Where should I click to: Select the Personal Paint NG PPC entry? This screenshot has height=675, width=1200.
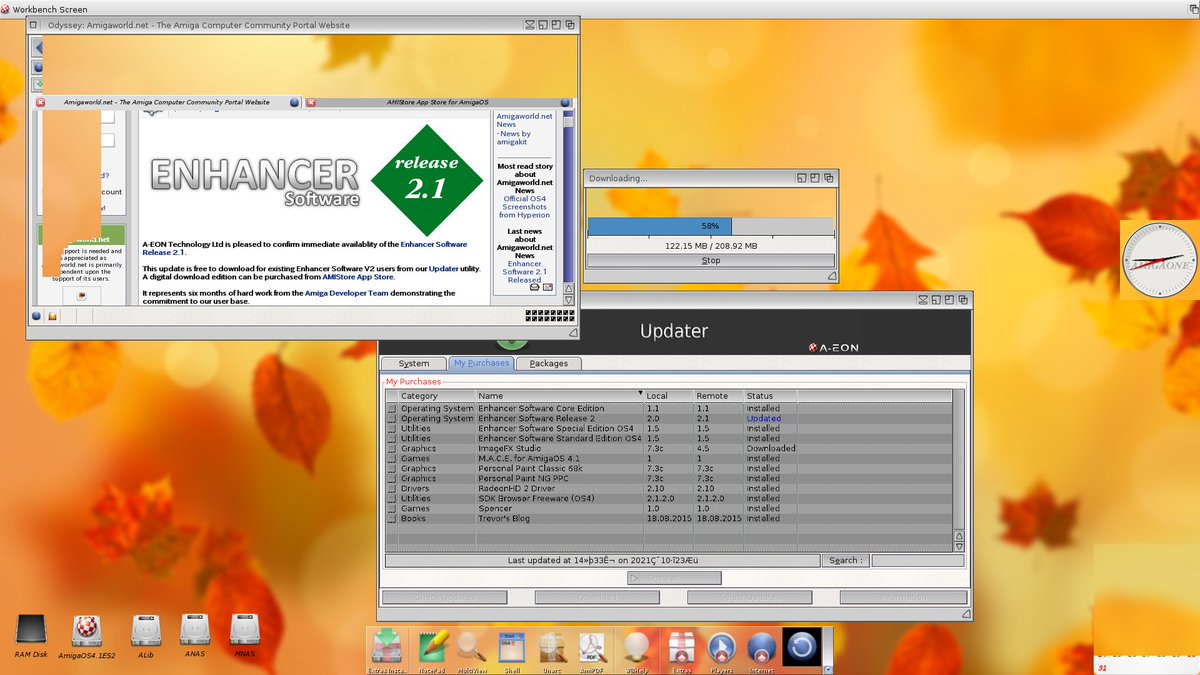670,478
